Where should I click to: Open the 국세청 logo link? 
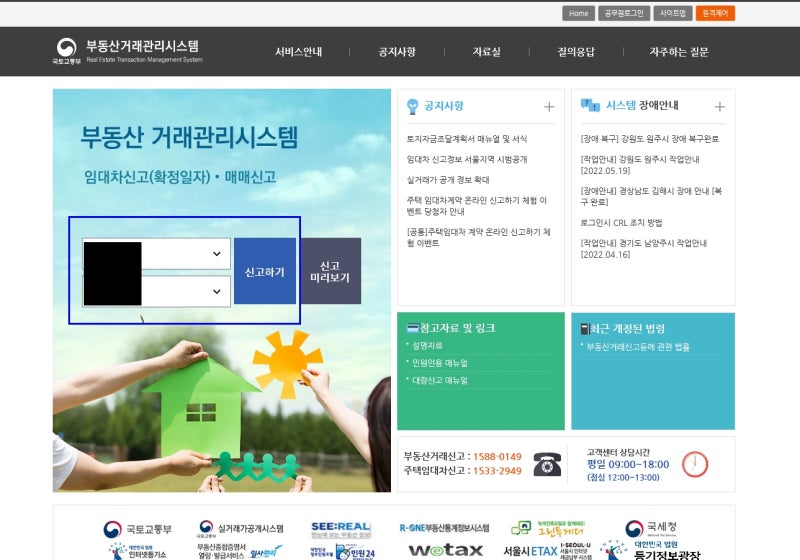[651, 528]
